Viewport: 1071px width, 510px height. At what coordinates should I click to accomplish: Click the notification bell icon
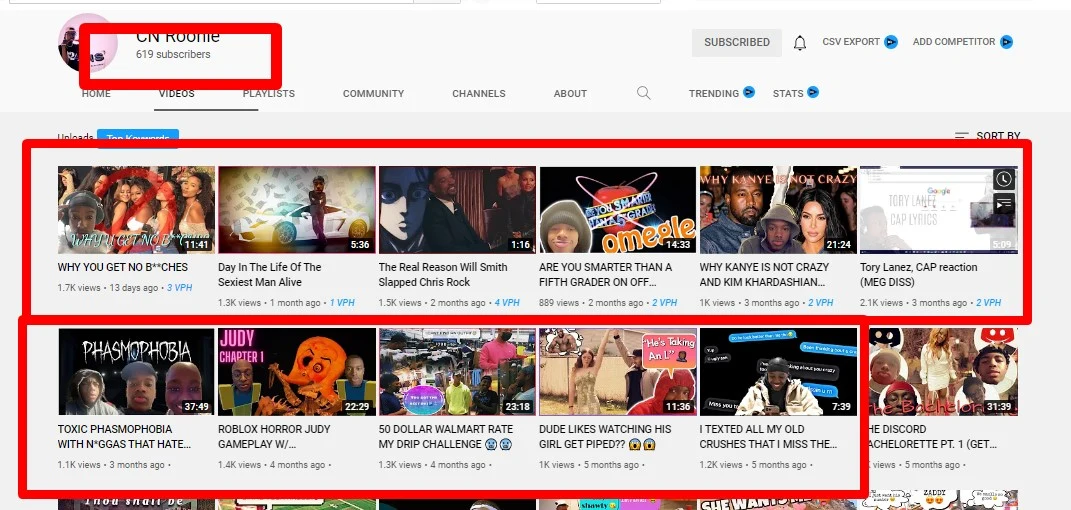click(799, 43)
